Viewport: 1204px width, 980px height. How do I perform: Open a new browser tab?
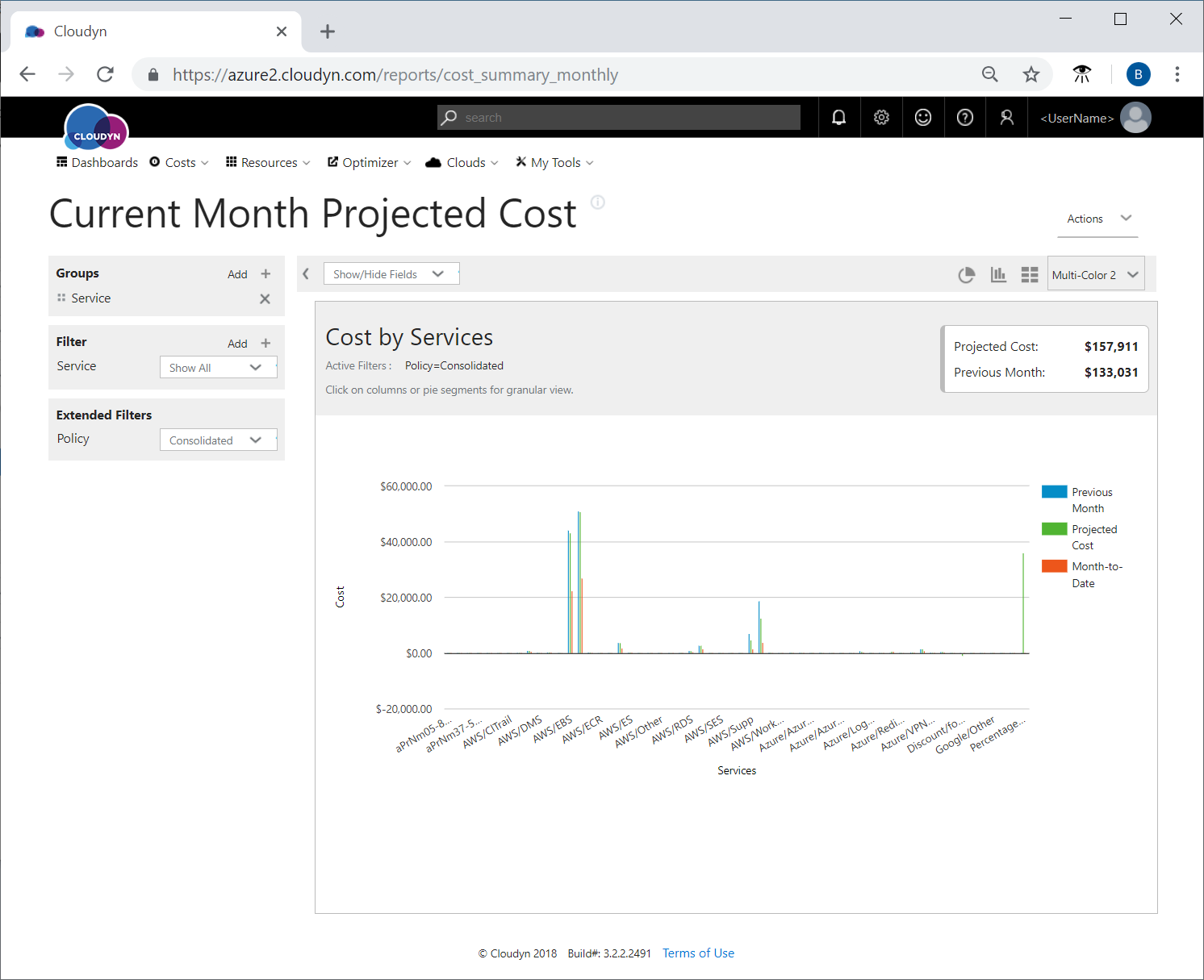point(327,31)
